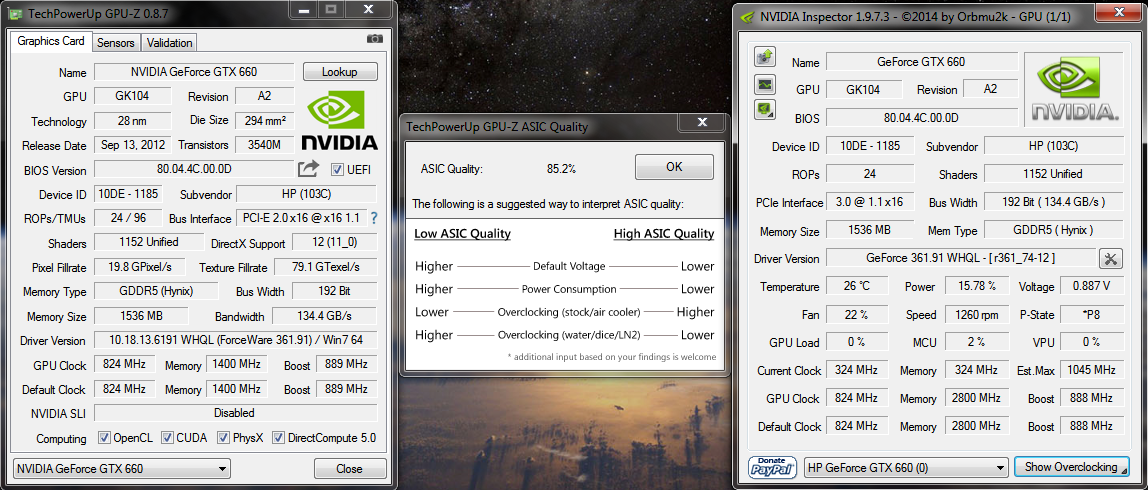Image resolution: width=1148 pixels, height=490 pixels.
Task: Click the Bus Interface question mark icon
Action: (x=374, y=218)
